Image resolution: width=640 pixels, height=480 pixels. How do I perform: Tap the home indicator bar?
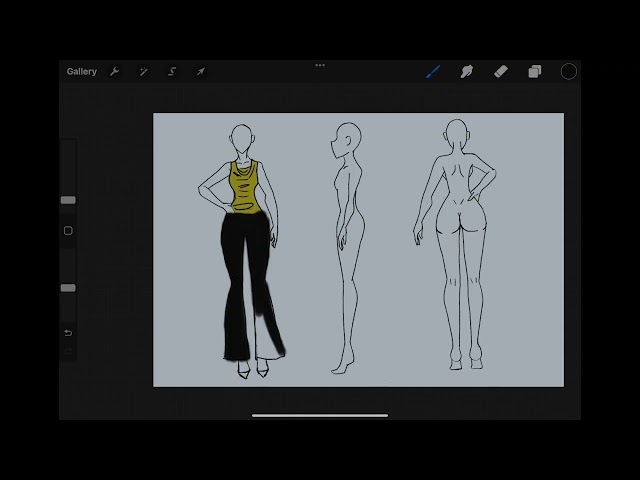pos(320,416)
